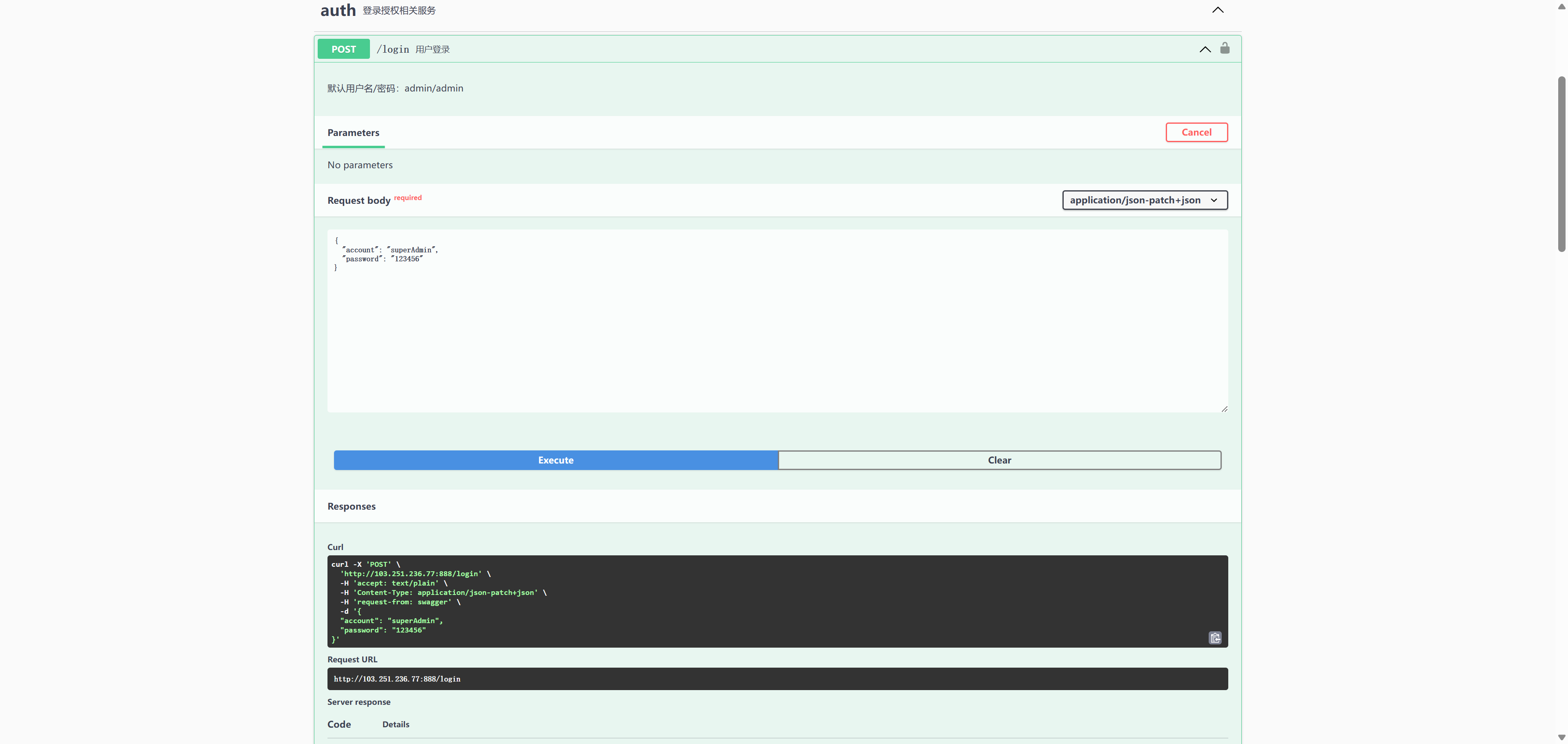Collapse the POST /login operation chevron
Image resolution: width=1568 pixels, height=744 pixels.
[x=1205, y=49]
